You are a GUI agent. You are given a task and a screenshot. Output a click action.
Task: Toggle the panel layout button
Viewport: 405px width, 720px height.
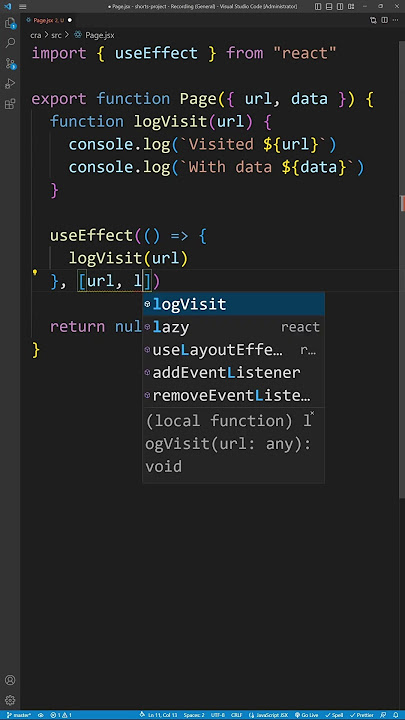[329, 6]
